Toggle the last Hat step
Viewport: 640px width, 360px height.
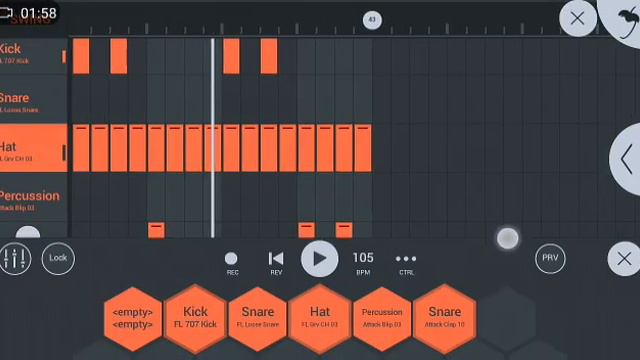[363, 149]
